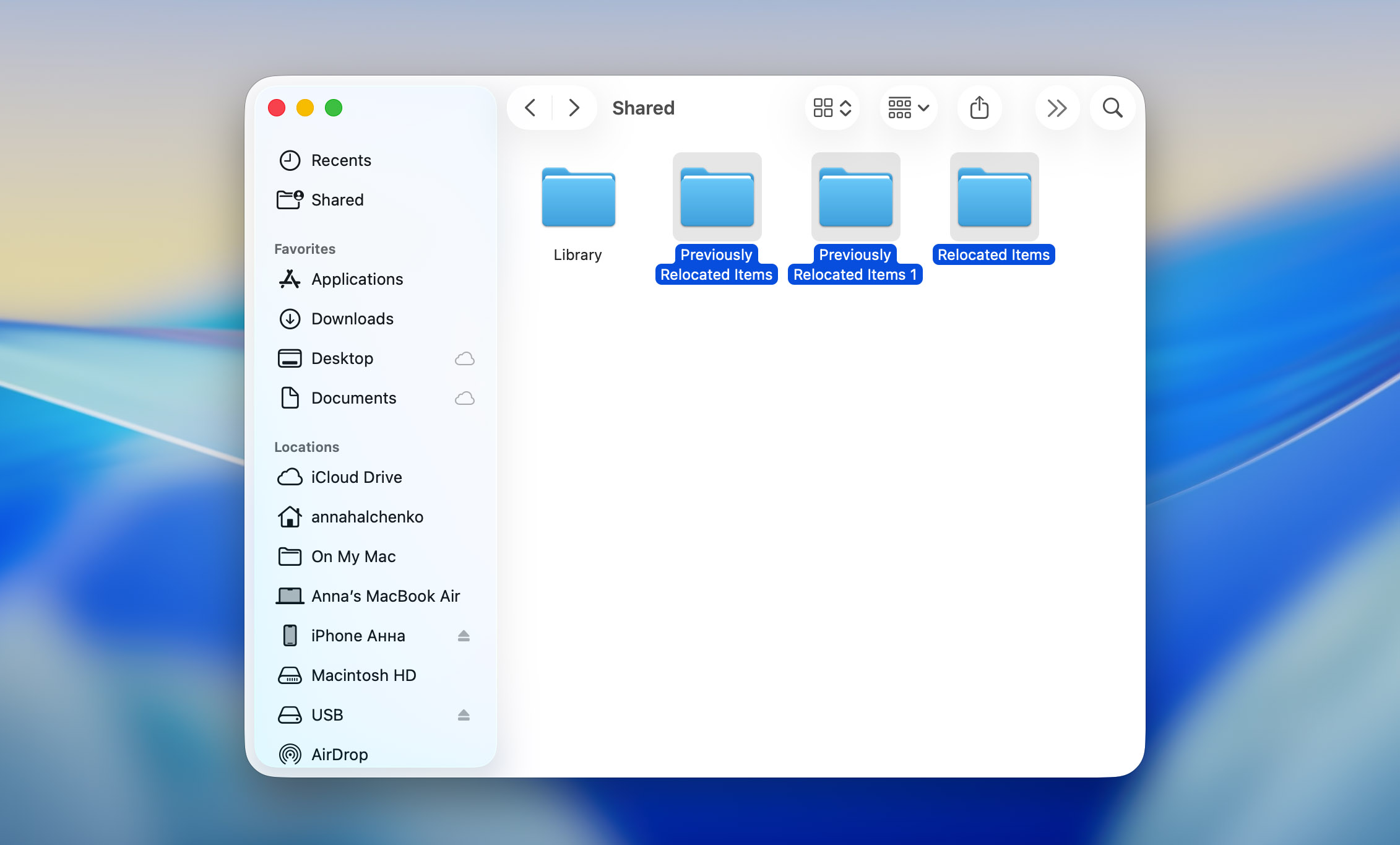
Task: Eject the USB drive
Action: coord(464,715)
